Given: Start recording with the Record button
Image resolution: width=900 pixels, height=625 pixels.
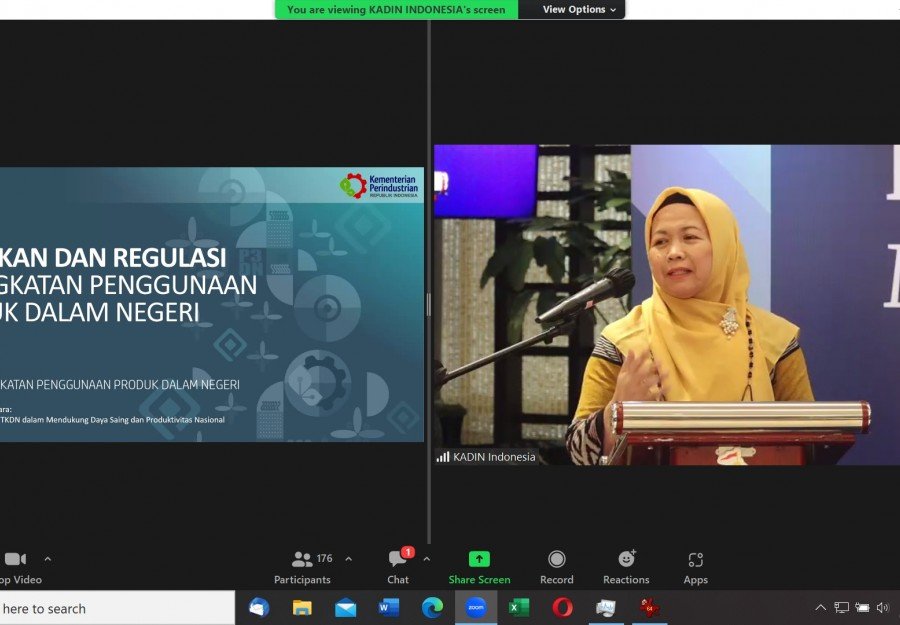Looking at the screenshot, I should tap(557, 566).
